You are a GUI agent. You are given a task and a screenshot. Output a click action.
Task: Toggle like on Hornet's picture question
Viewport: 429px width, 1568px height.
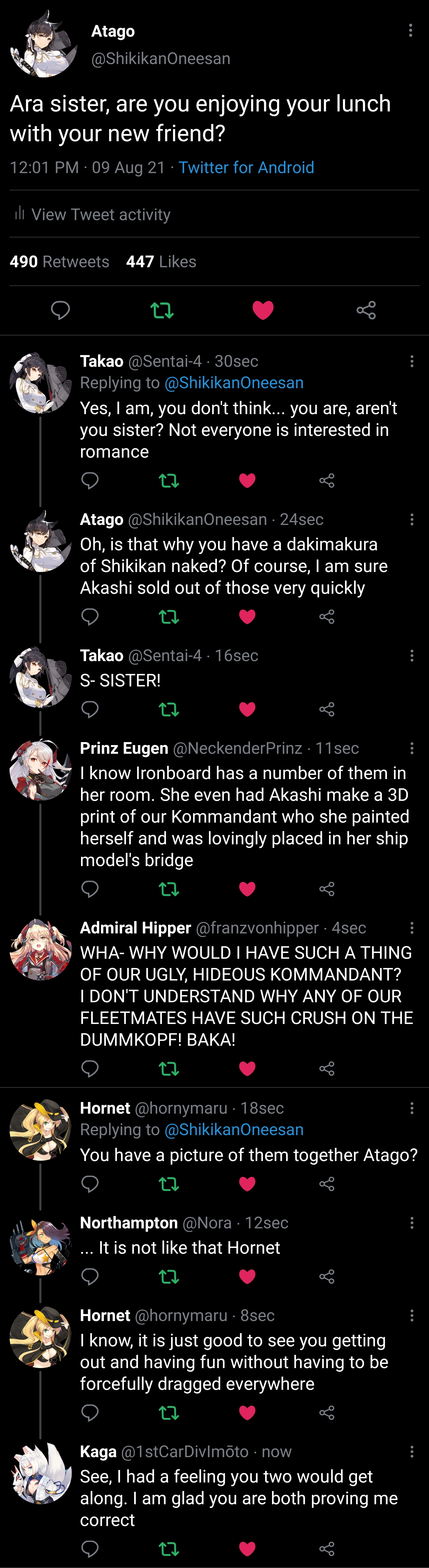(x=247, y=1184)
